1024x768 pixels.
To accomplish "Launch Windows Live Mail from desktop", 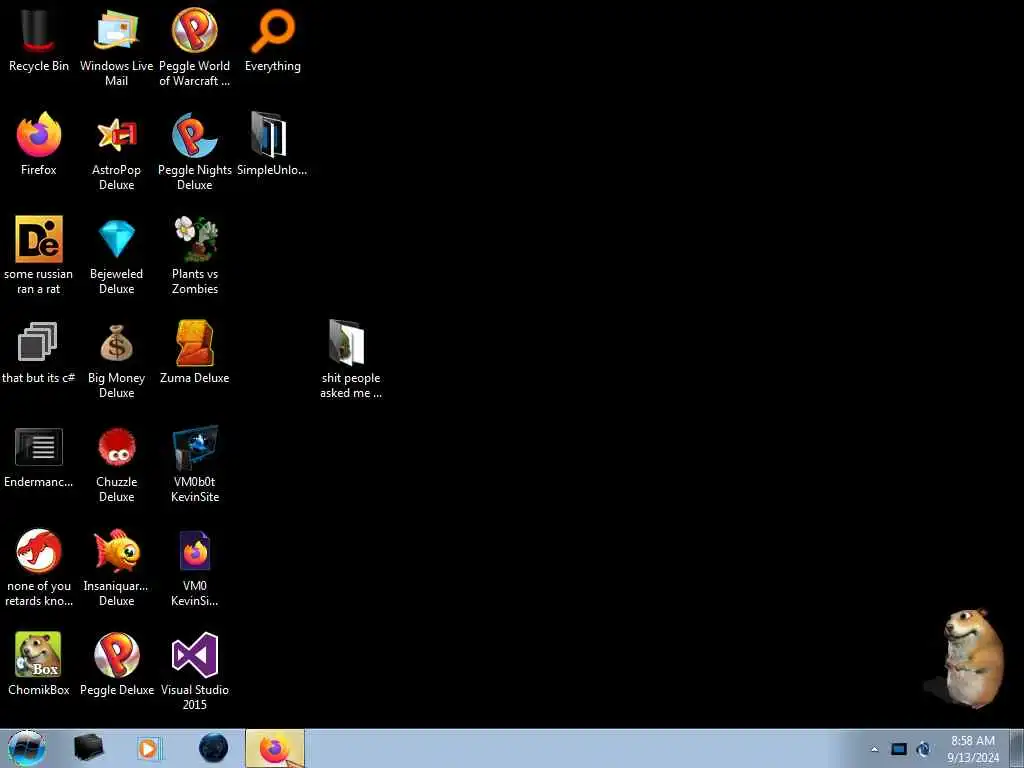I will [116, 29].
